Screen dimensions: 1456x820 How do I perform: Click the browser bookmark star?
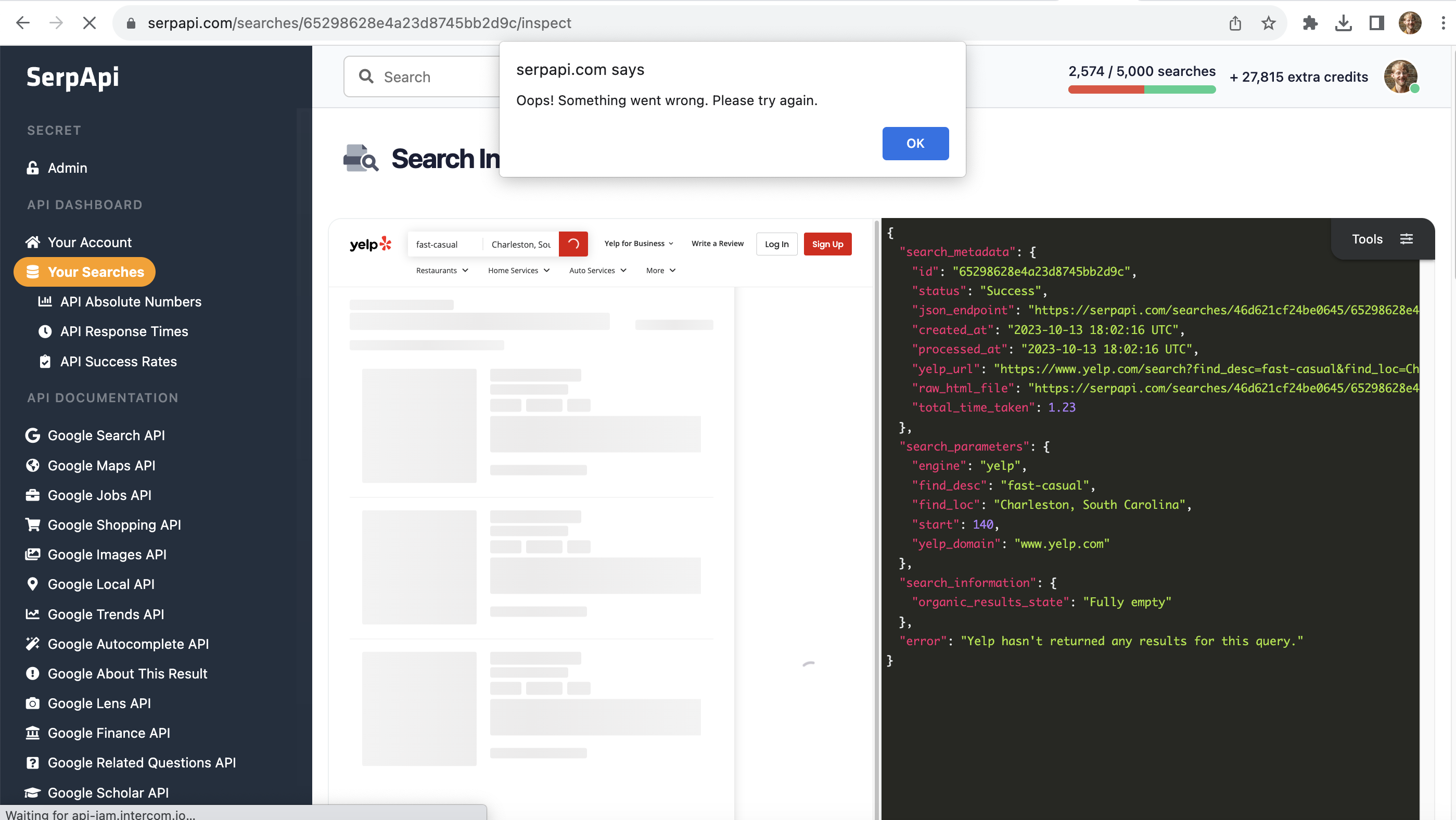[1269, 22]
